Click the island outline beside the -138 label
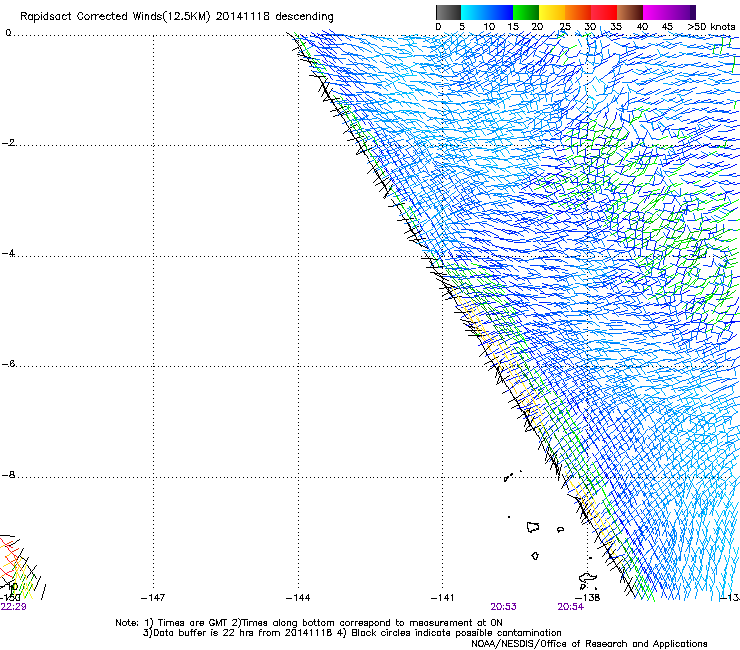 pos(588,579)
